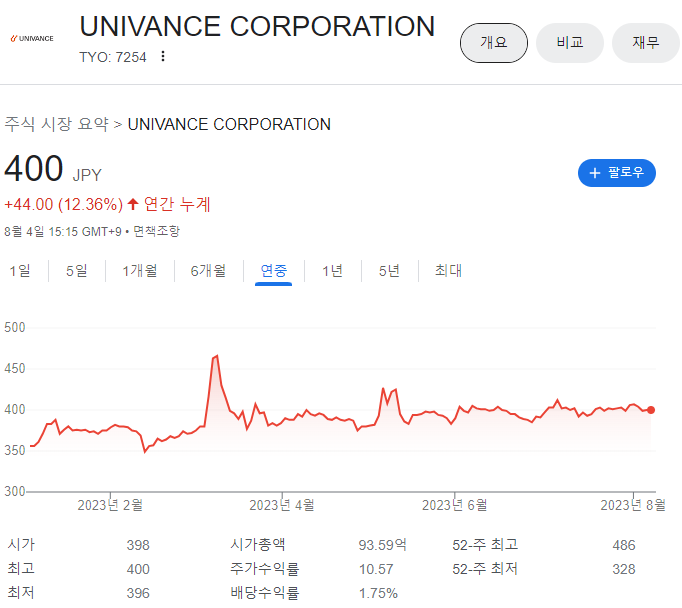Image resolution: width=682 pixels, height=608 pixels.
Task: Click the 최고 value 400 in table
Action: 138,569
